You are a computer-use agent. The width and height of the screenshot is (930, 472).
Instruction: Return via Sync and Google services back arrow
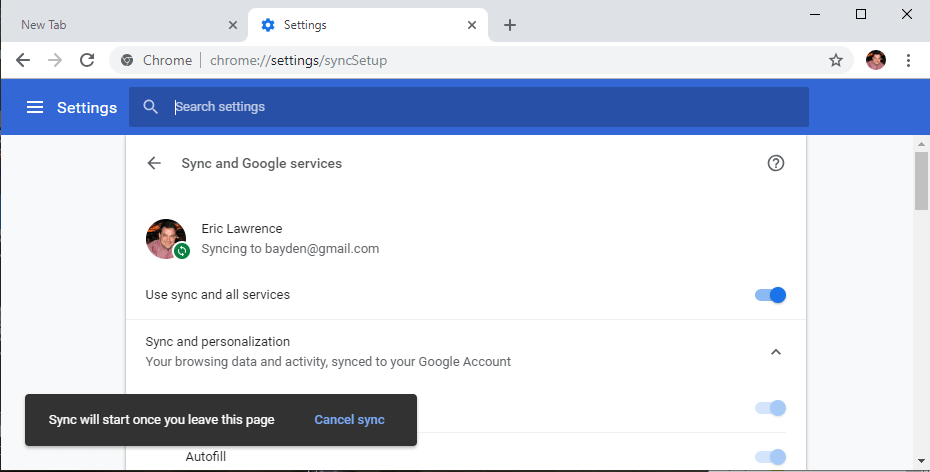tap(154, 163)
